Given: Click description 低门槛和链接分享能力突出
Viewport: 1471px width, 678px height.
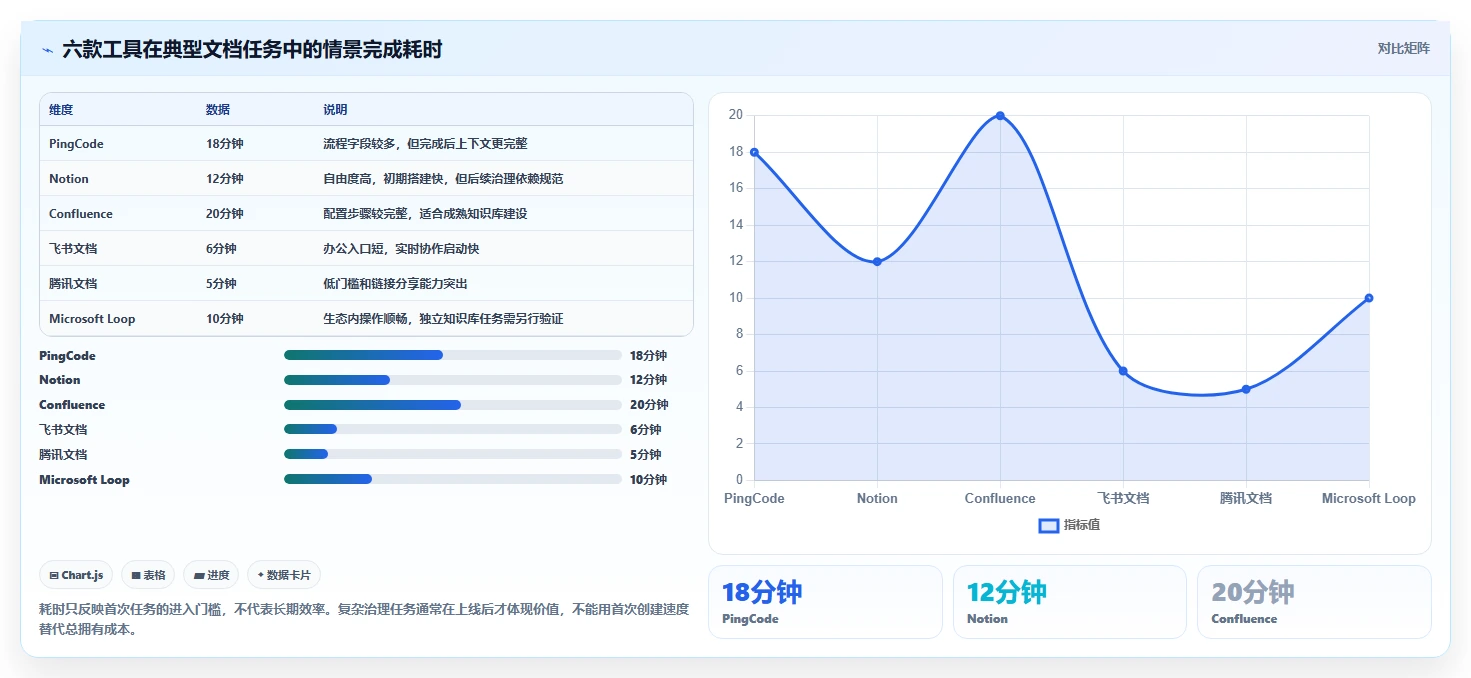Looking at the screenshot, I should (x=395, y=284).
